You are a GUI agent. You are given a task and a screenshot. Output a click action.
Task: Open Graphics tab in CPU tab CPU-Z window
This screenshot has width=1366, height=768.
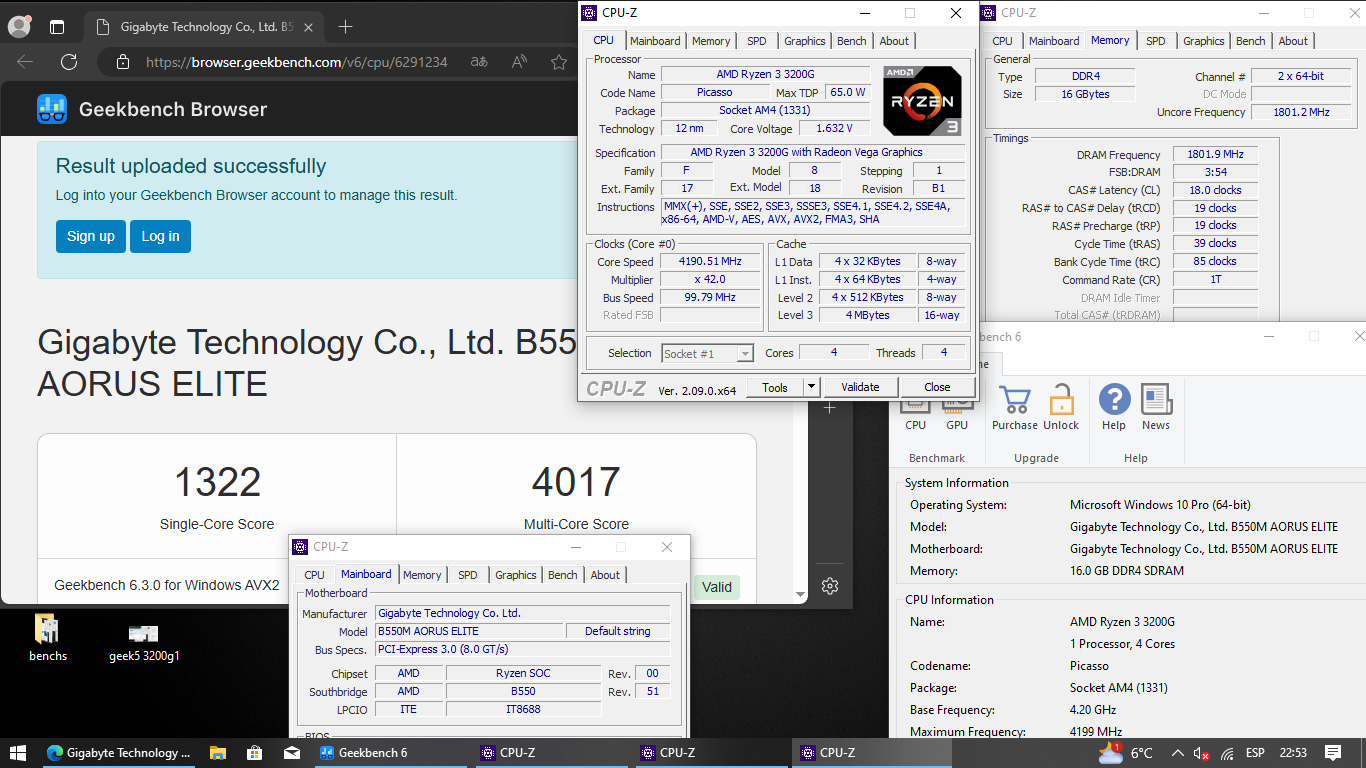pyautogui.click(x=804, y=41)
